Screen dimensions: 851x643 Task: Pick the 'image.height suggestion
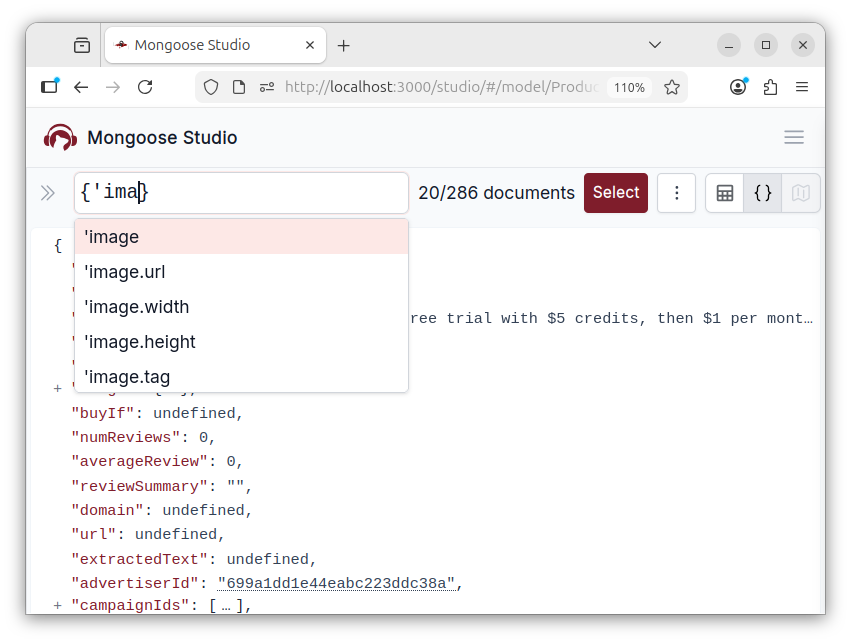[x=241, y=342]
